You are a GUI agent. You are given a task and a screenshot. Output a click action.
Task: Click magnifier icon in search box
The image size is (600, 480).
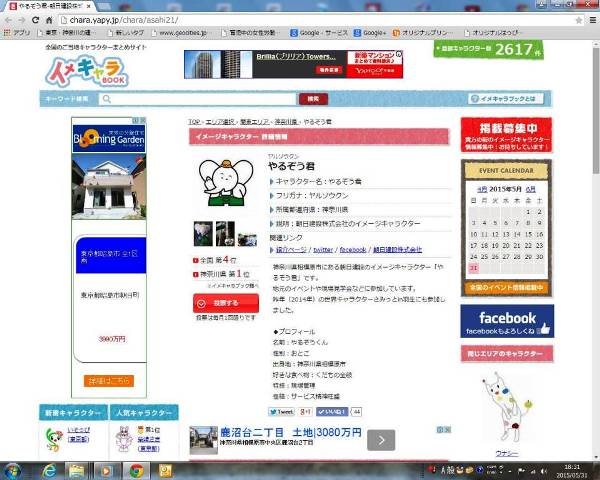(107, 99)
